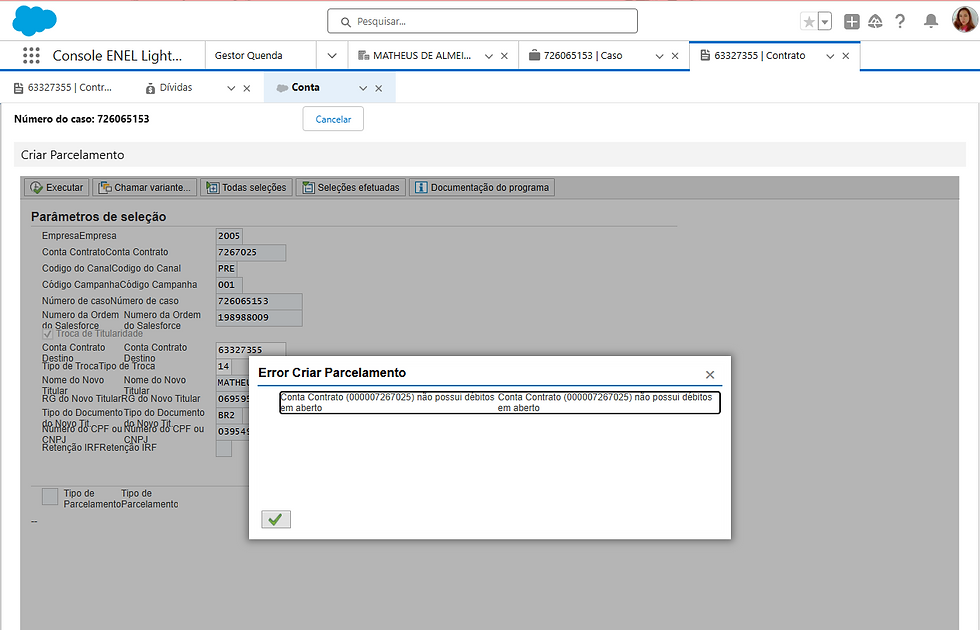Focus the Pesquisar search field

point(482,21)
